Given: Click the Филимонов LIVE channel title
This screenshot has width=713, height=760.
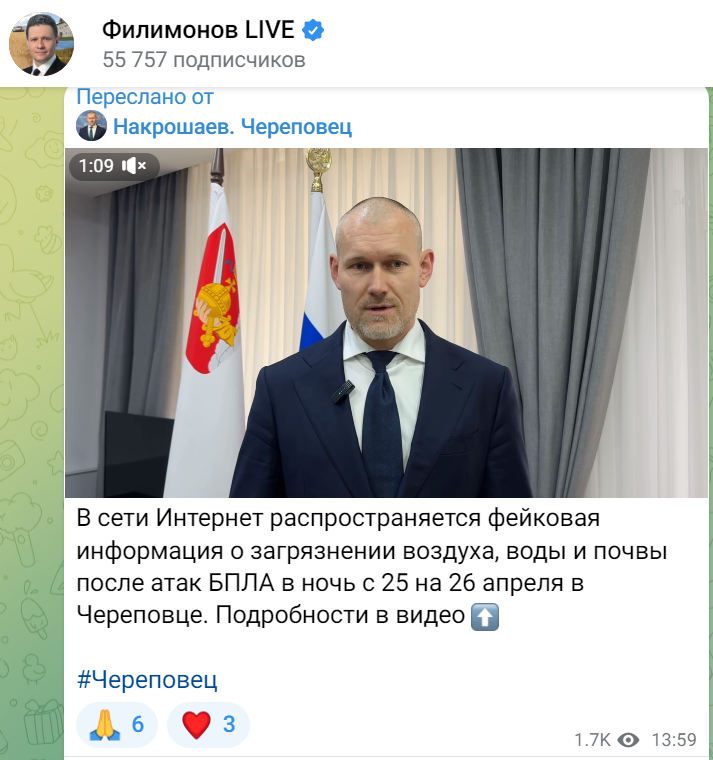Looking at the screenshot, I should click(198, 30).
